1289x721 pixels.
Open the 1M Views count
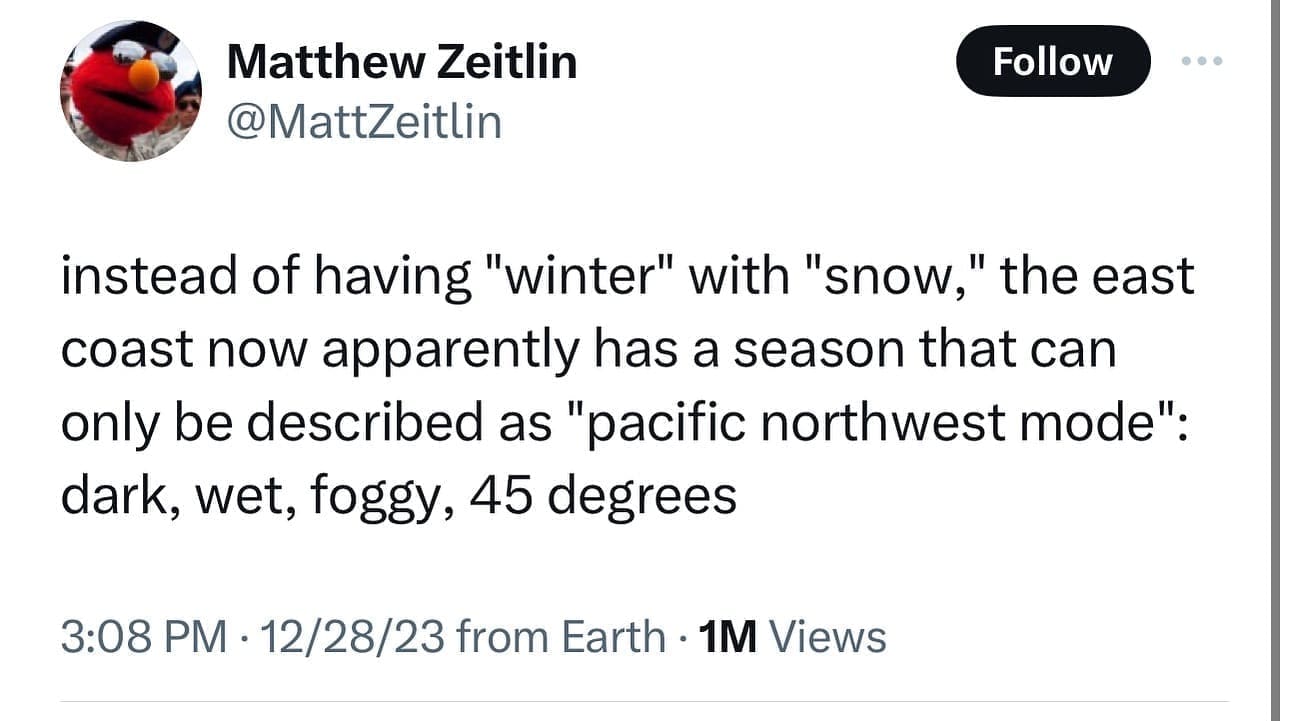(793, 637)
